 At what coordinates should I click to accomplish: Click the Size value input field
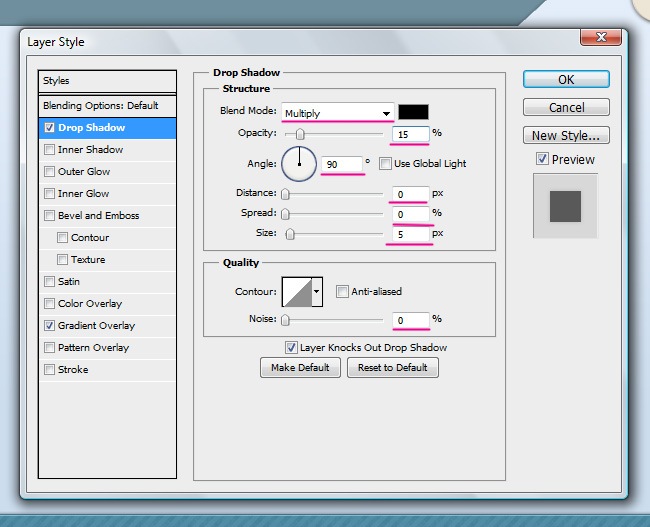(411, 234)
